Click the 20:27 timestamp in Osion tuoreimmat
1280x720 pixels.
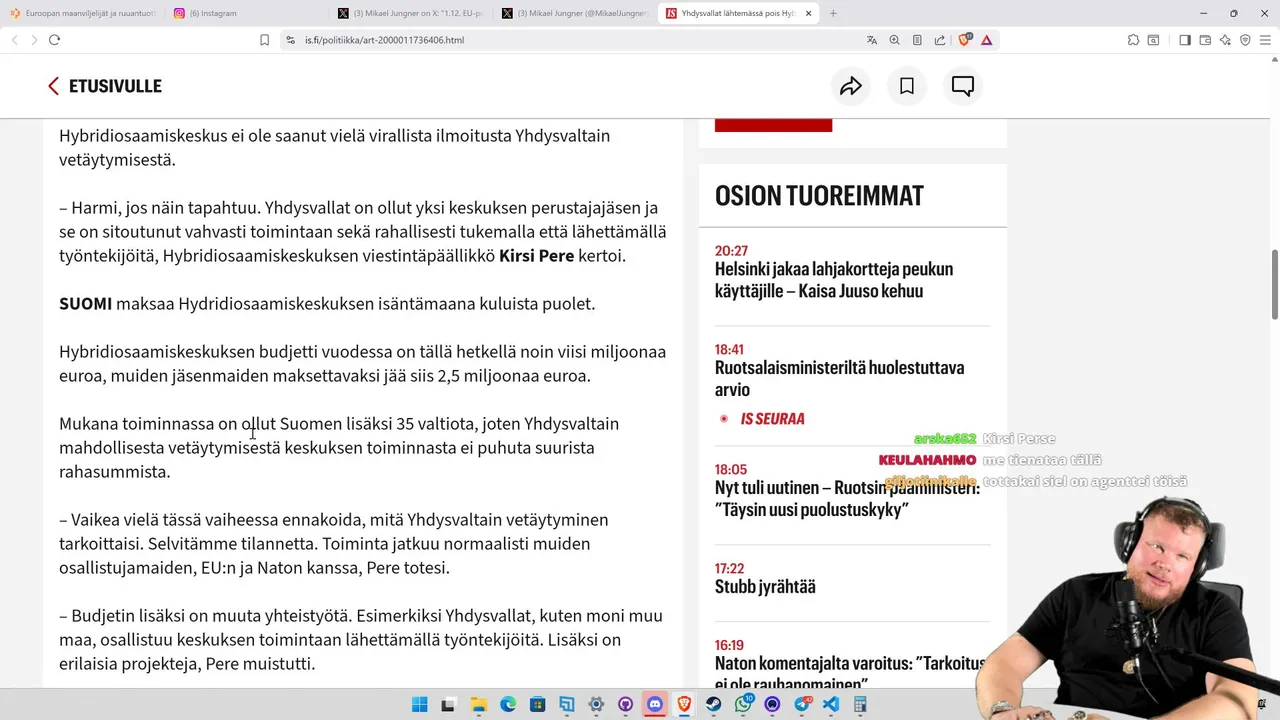pos(731,251)
